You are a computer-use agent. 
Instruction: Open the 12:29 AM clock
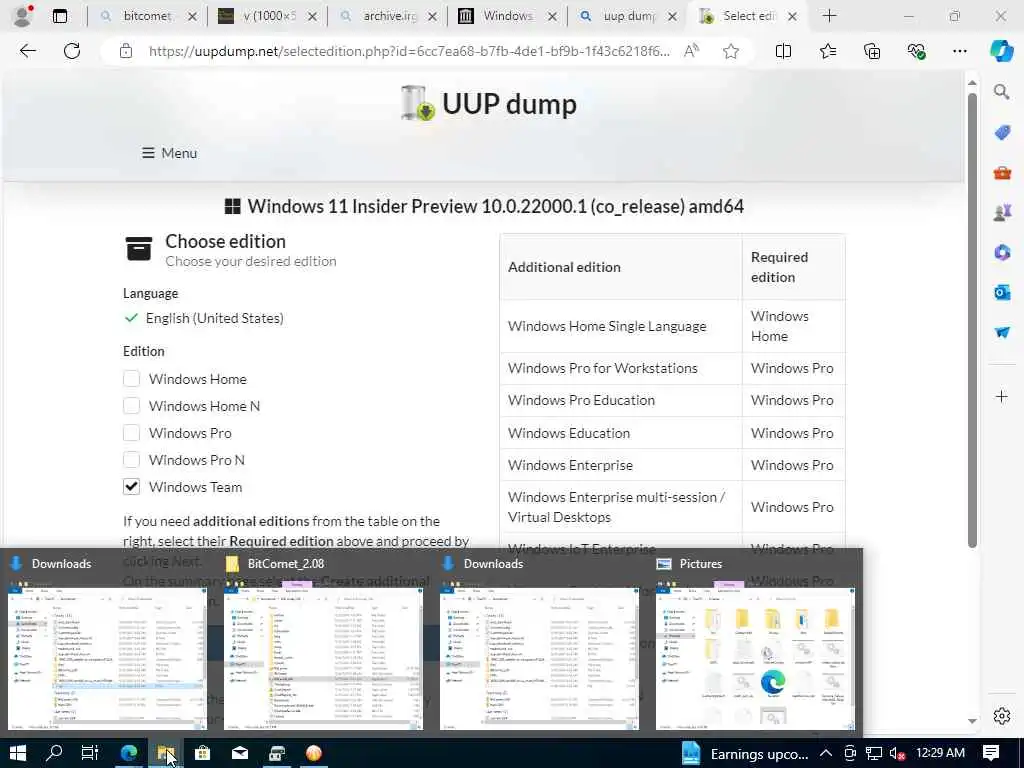coord(940,753)
